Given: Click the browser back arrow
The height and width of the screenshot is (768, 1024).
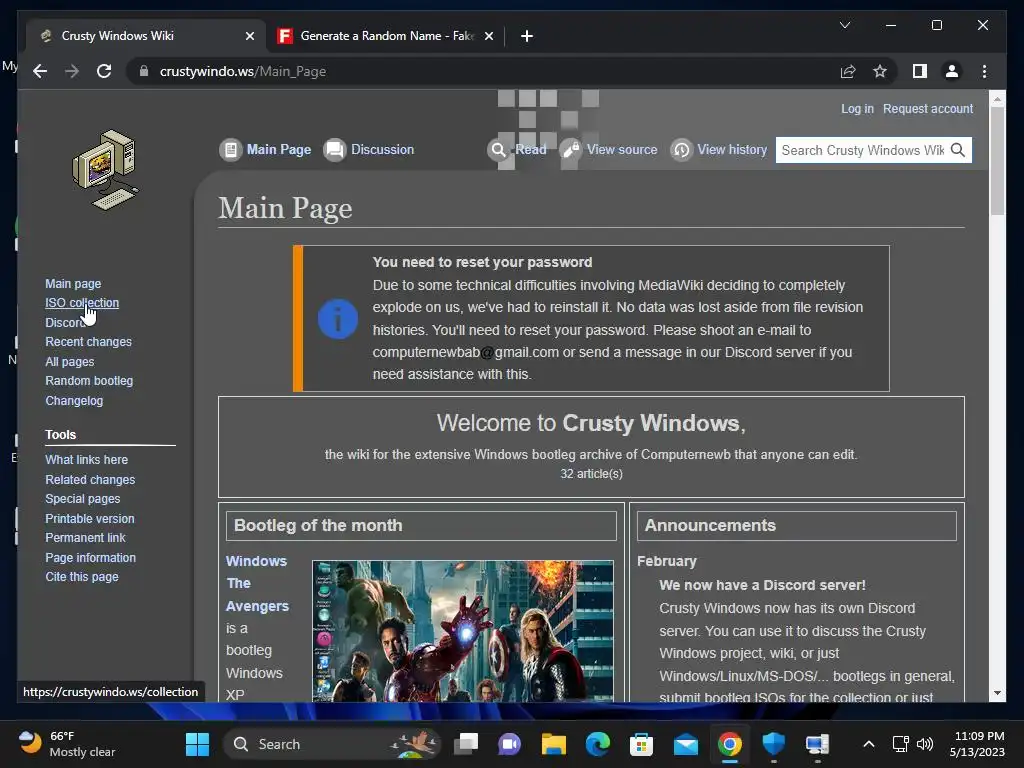Looking at the screenshot, I should click(40, 71).
